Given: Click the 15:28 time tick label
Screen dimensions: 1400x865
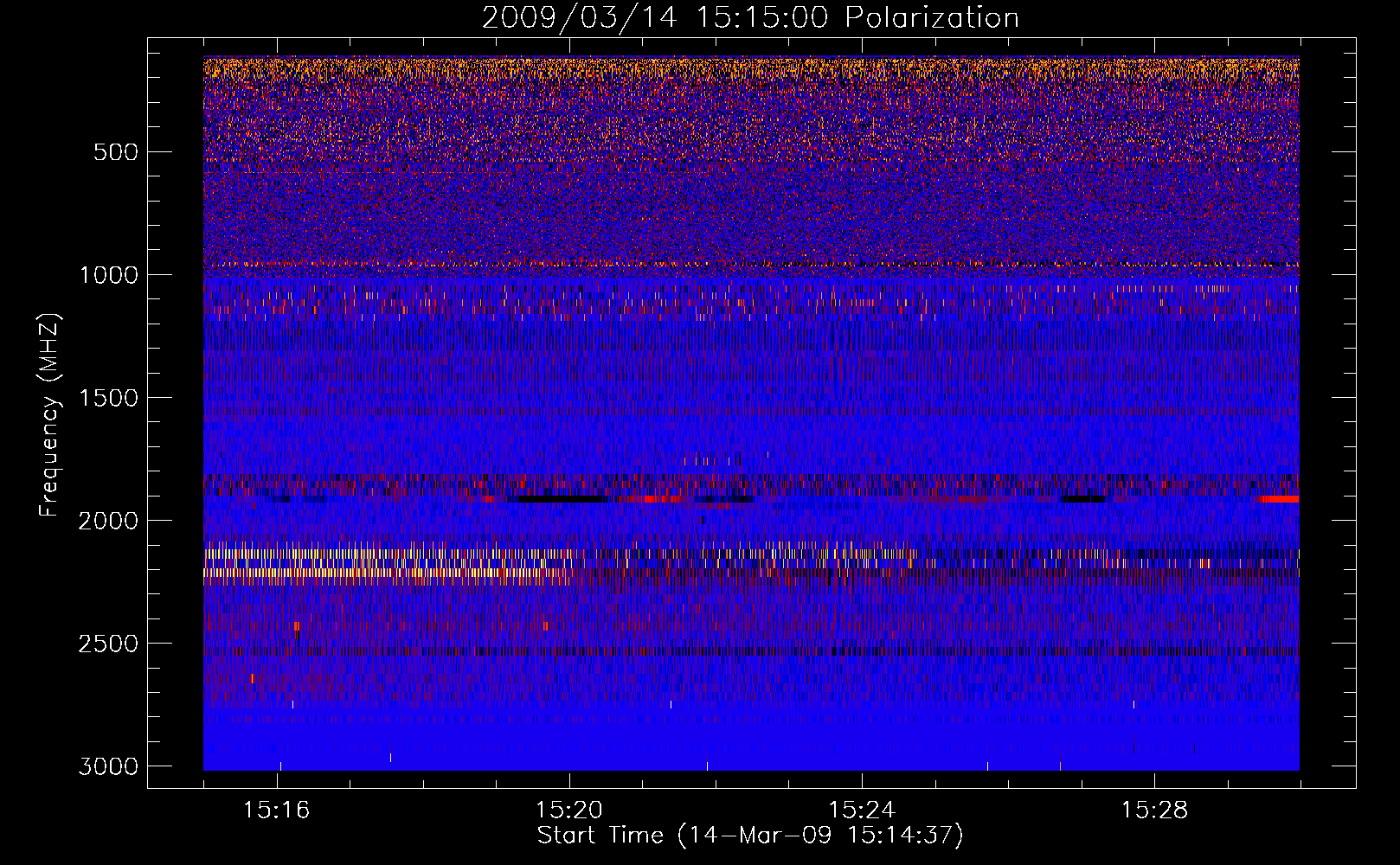Looking at the screenshot, I should 1155,811.
